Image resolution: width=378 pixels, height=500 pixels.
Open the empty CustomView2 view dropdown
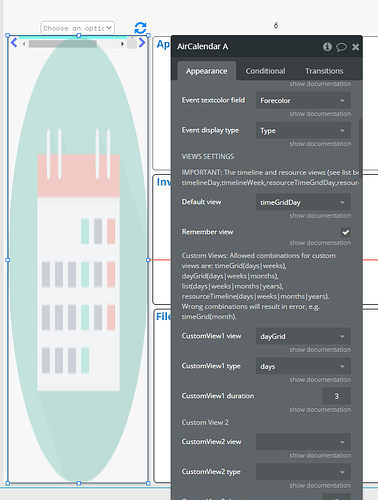point(303,442)
